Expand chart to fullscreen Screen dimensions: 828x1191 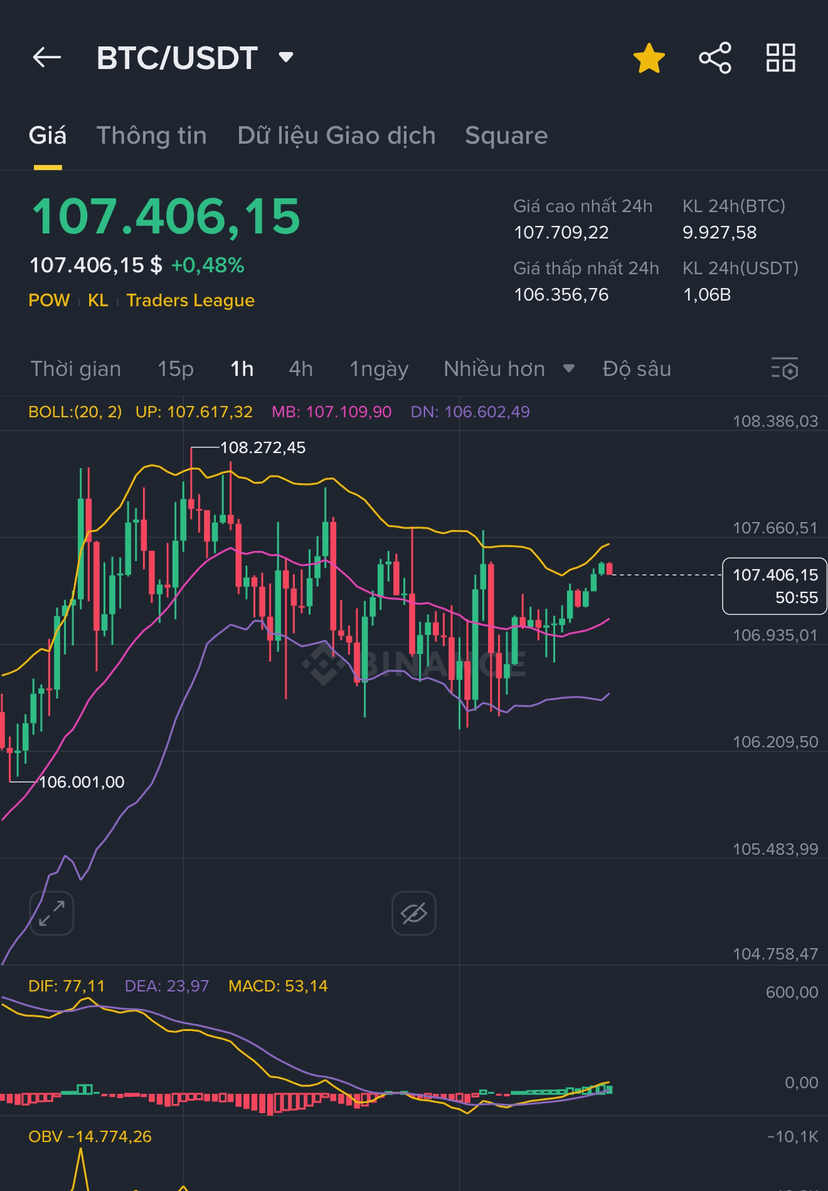coord(52,913)
